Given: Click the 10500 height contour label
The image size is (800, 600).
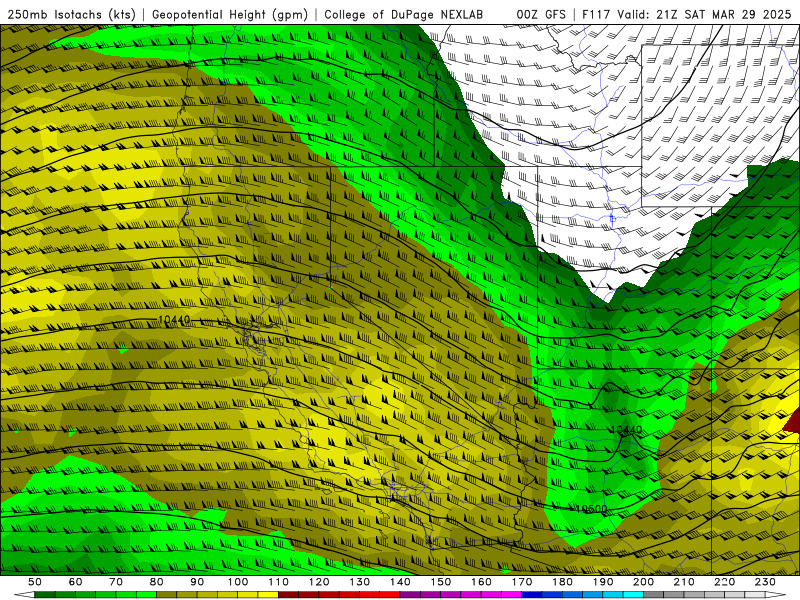Looking at the screenshot, I should point(591,509).
